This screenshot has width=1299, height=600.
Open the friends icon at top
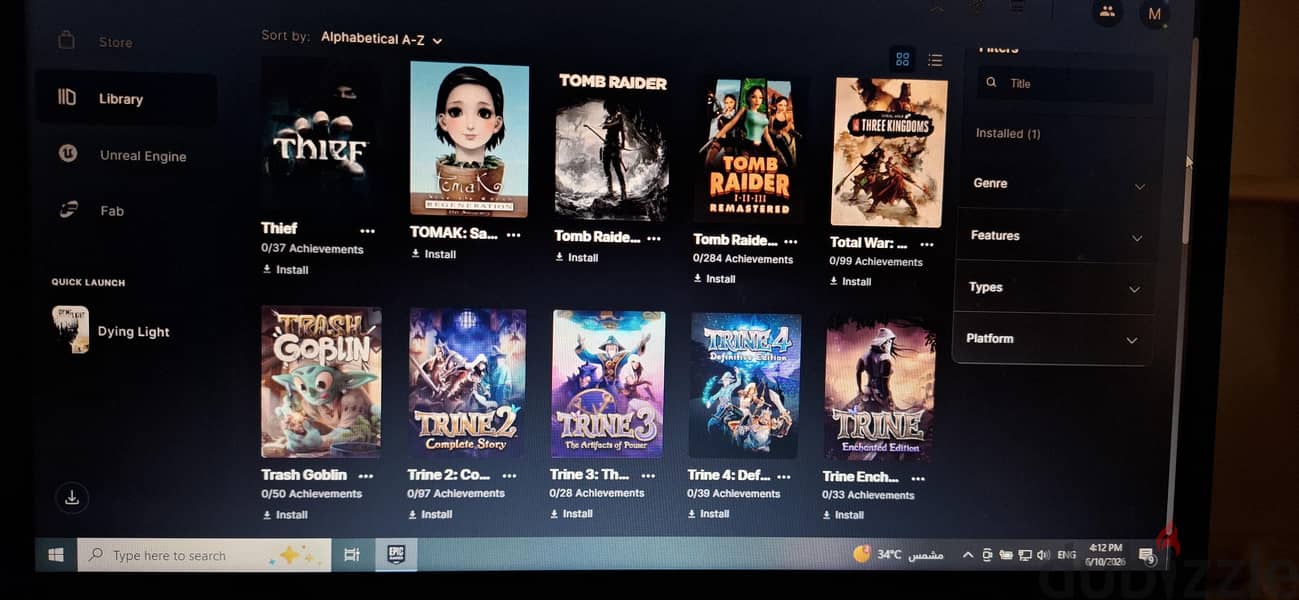coord(1107,12)
